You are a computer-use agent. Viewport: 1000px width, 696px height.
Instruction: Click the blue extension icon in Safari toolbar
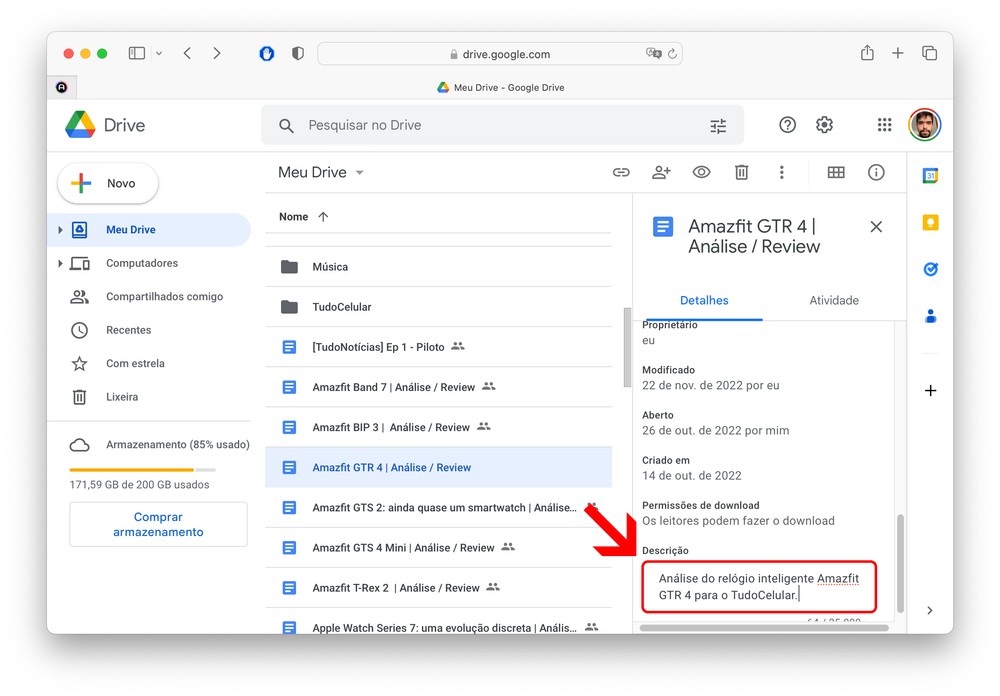coord(267,54)
